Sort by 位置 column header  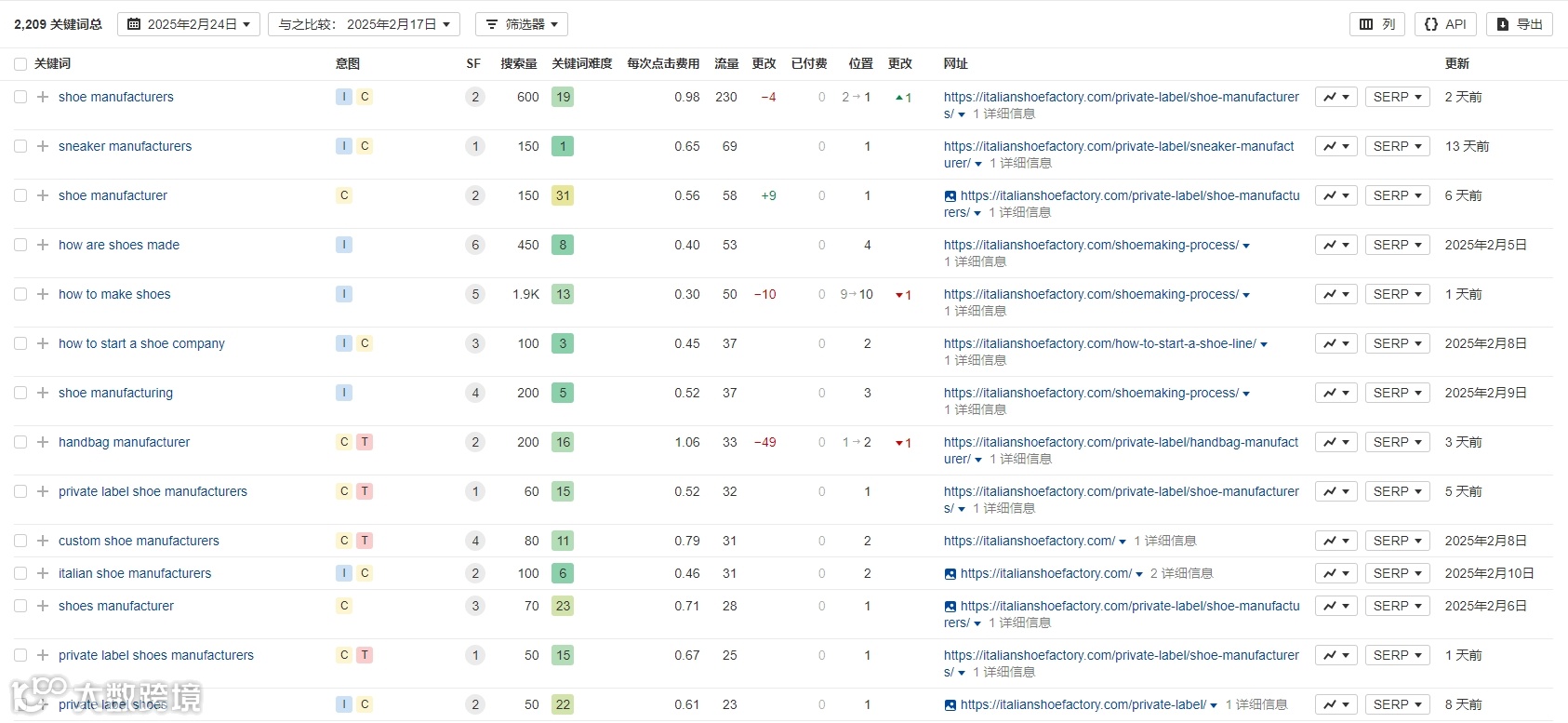pyautogui.click(x=861, y=64)
